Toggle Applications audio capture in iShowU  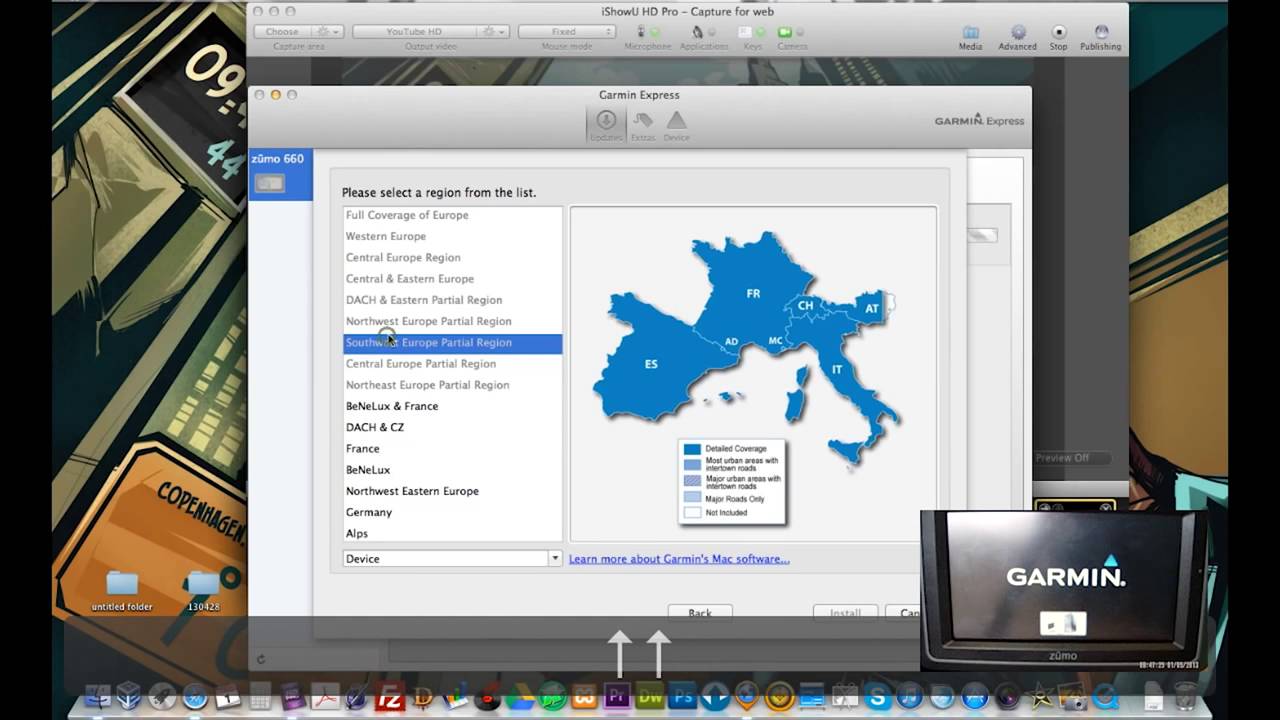[x=704, y=37]
